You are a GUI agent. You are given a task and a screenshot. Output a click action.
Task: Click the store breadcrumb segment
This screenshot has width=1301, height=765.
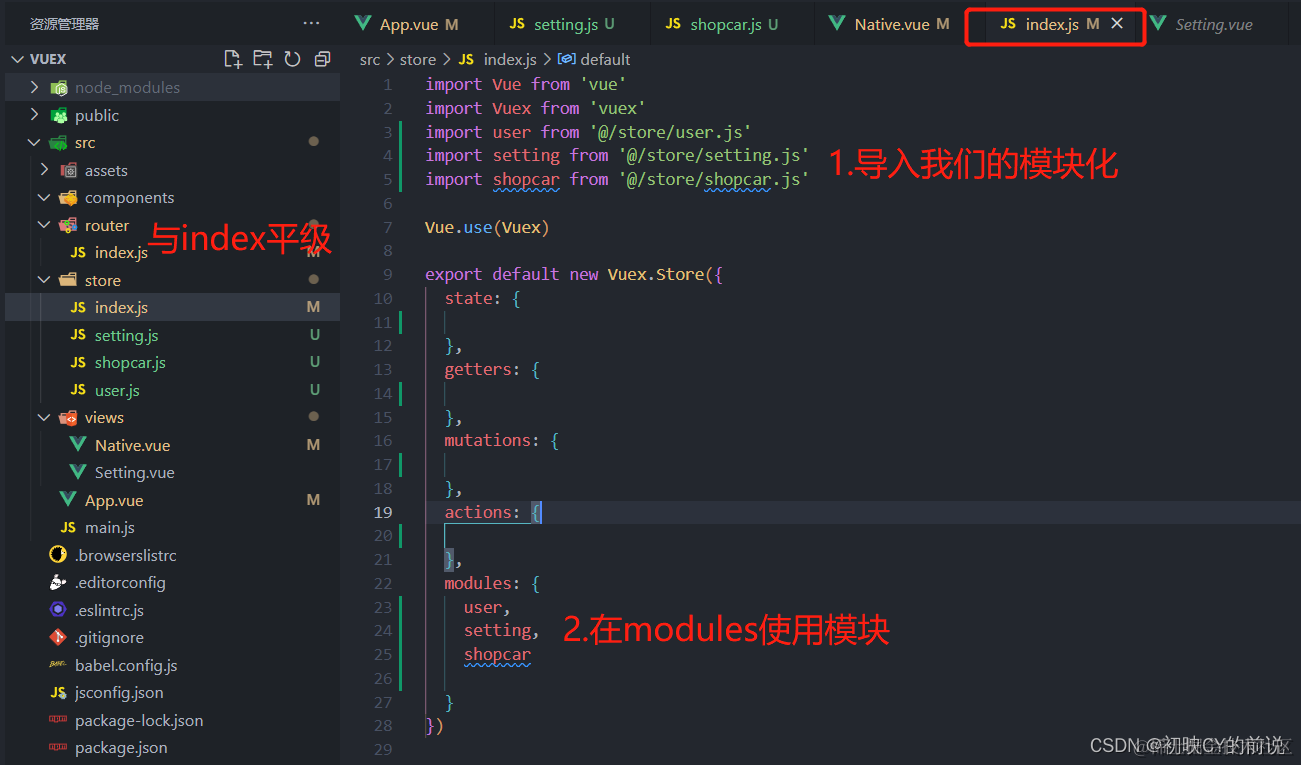tap(418, 60)
